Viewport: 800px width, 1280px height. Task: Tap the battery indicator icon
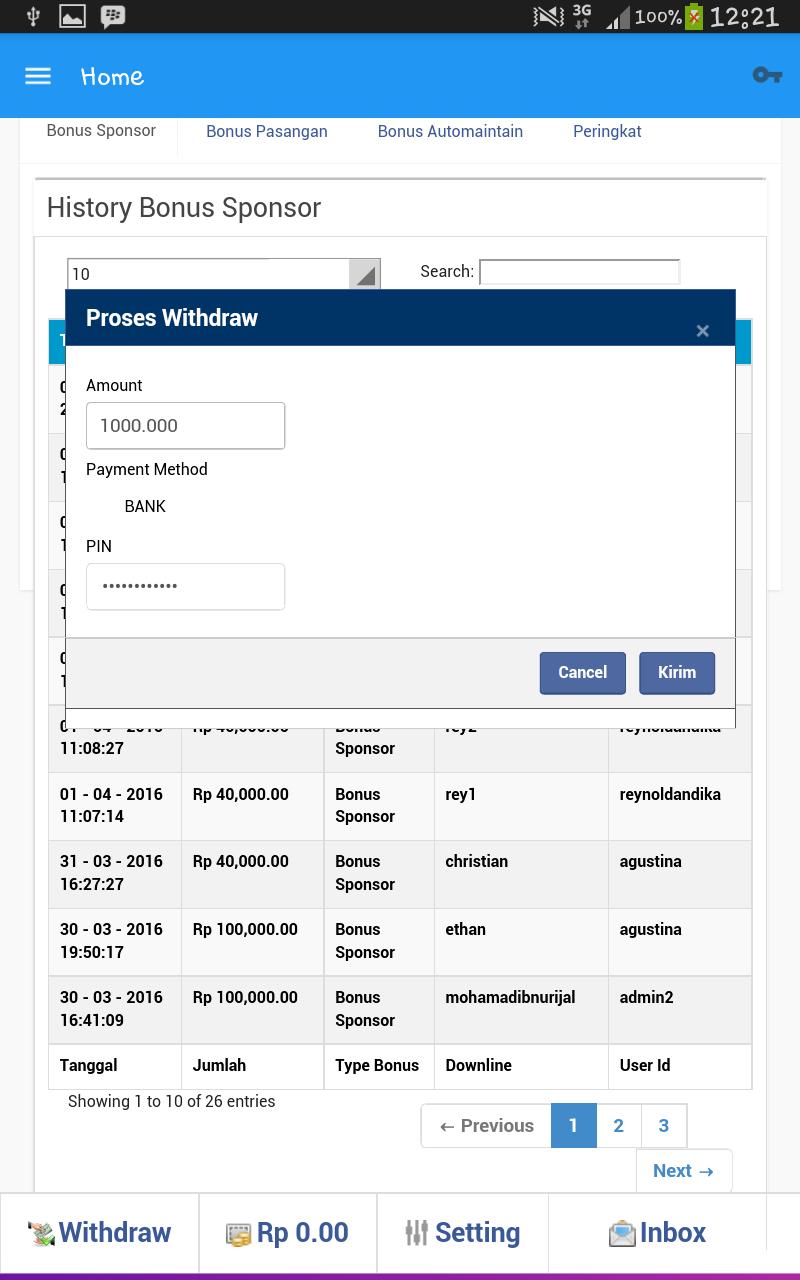point(694,16)
